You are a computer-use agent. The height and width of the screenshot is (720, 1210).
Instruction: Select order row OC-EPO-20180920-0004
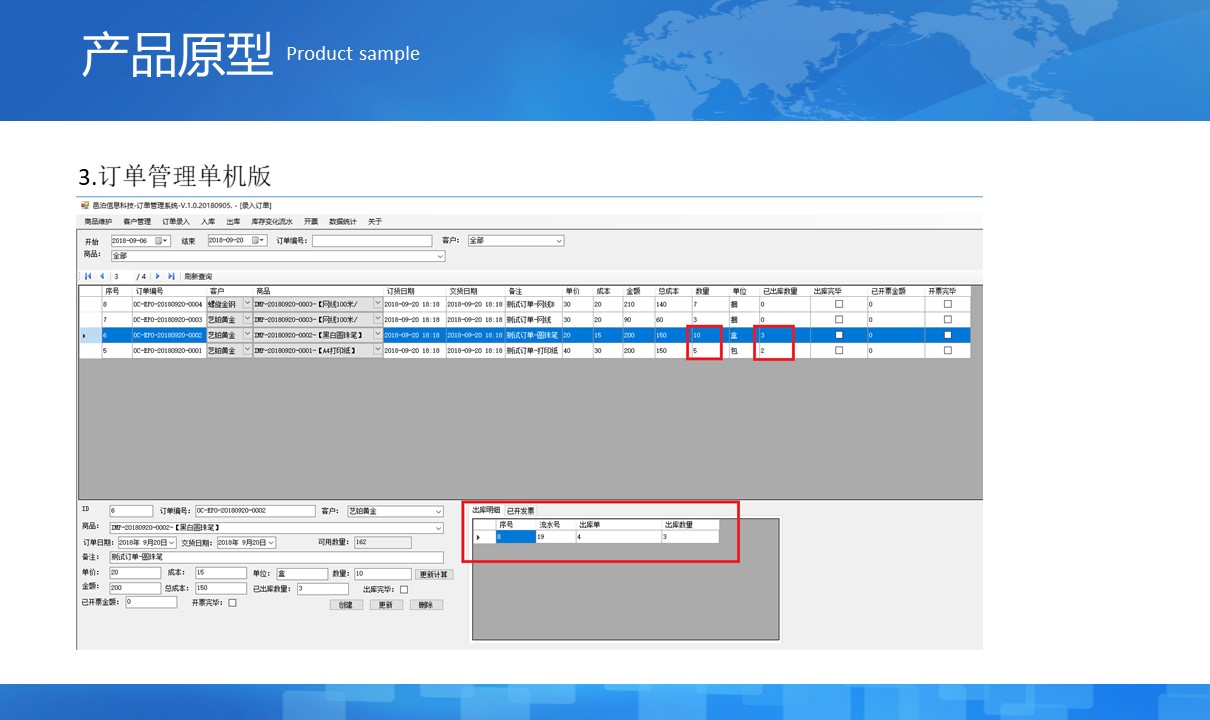tap(525, 304)
